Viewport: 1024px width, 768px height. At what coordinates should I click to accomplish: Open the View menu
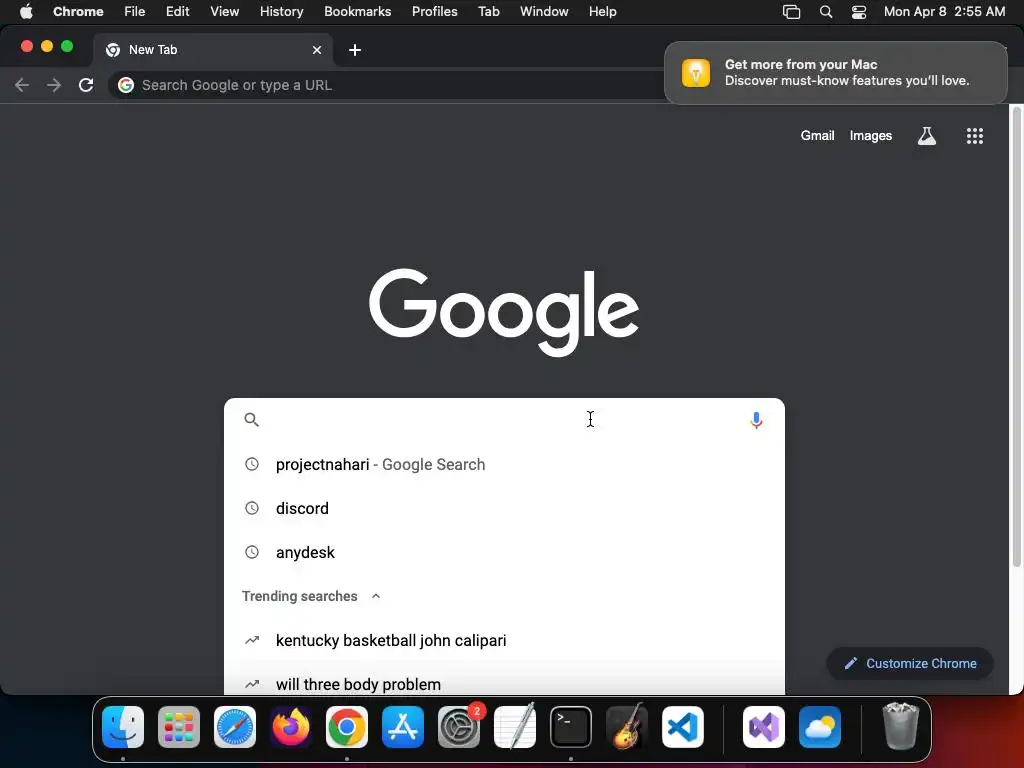(224, 12)
